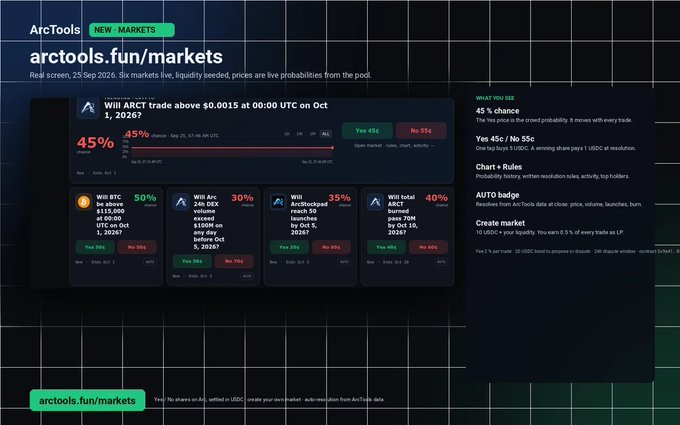The height and width of the screenshot is (425, 680).
Task: Open the 'Will Arc 24h DEX volume' title
Action: coord(209,222)
